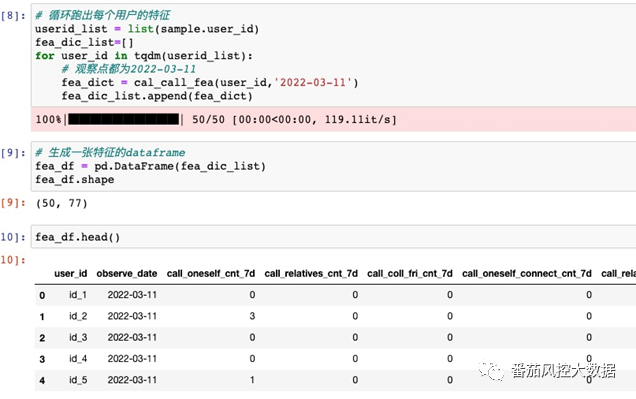Click the red output prompt [9]
This screenshot has height=399, width=636.
(13, 203)
